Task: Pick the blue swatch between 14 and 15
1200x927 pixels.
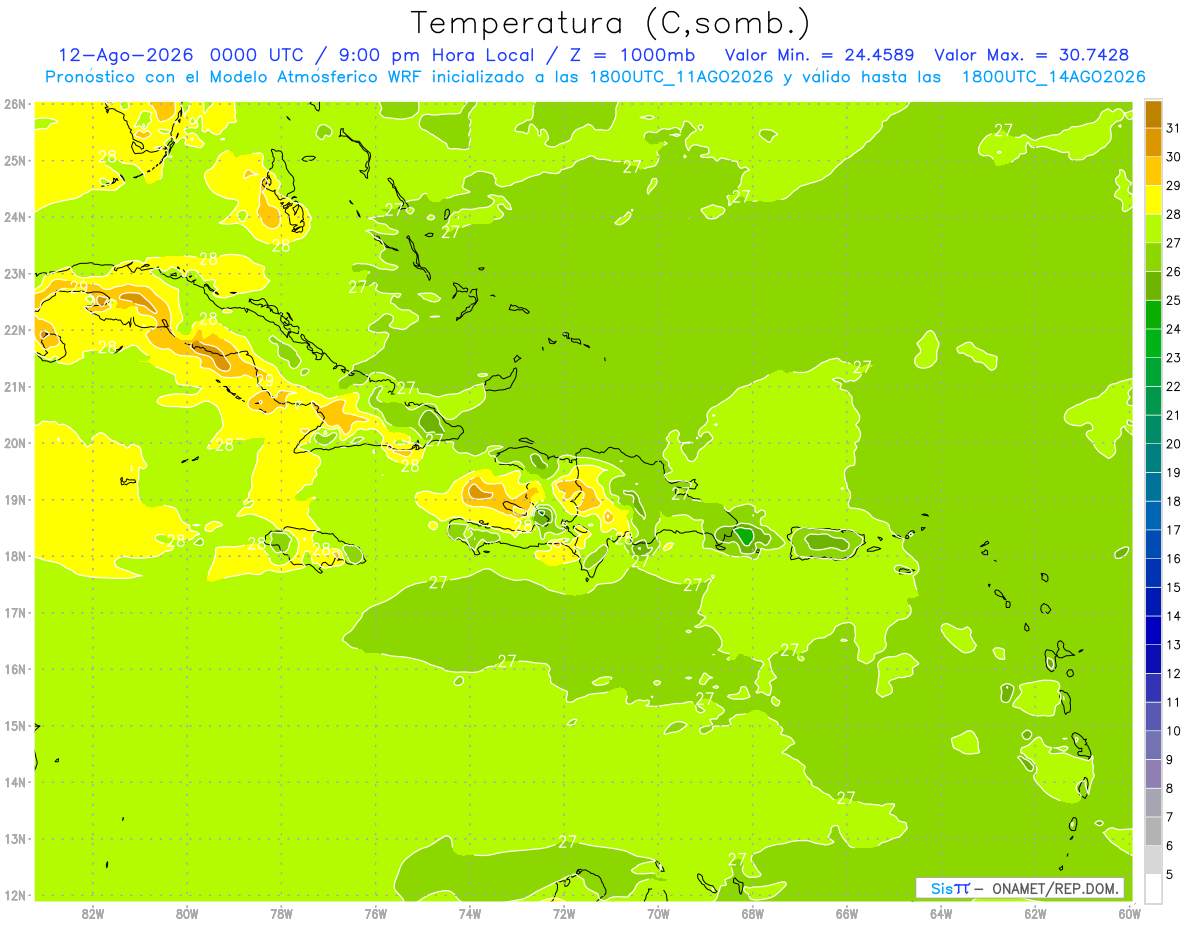Action: [1153, 601]
